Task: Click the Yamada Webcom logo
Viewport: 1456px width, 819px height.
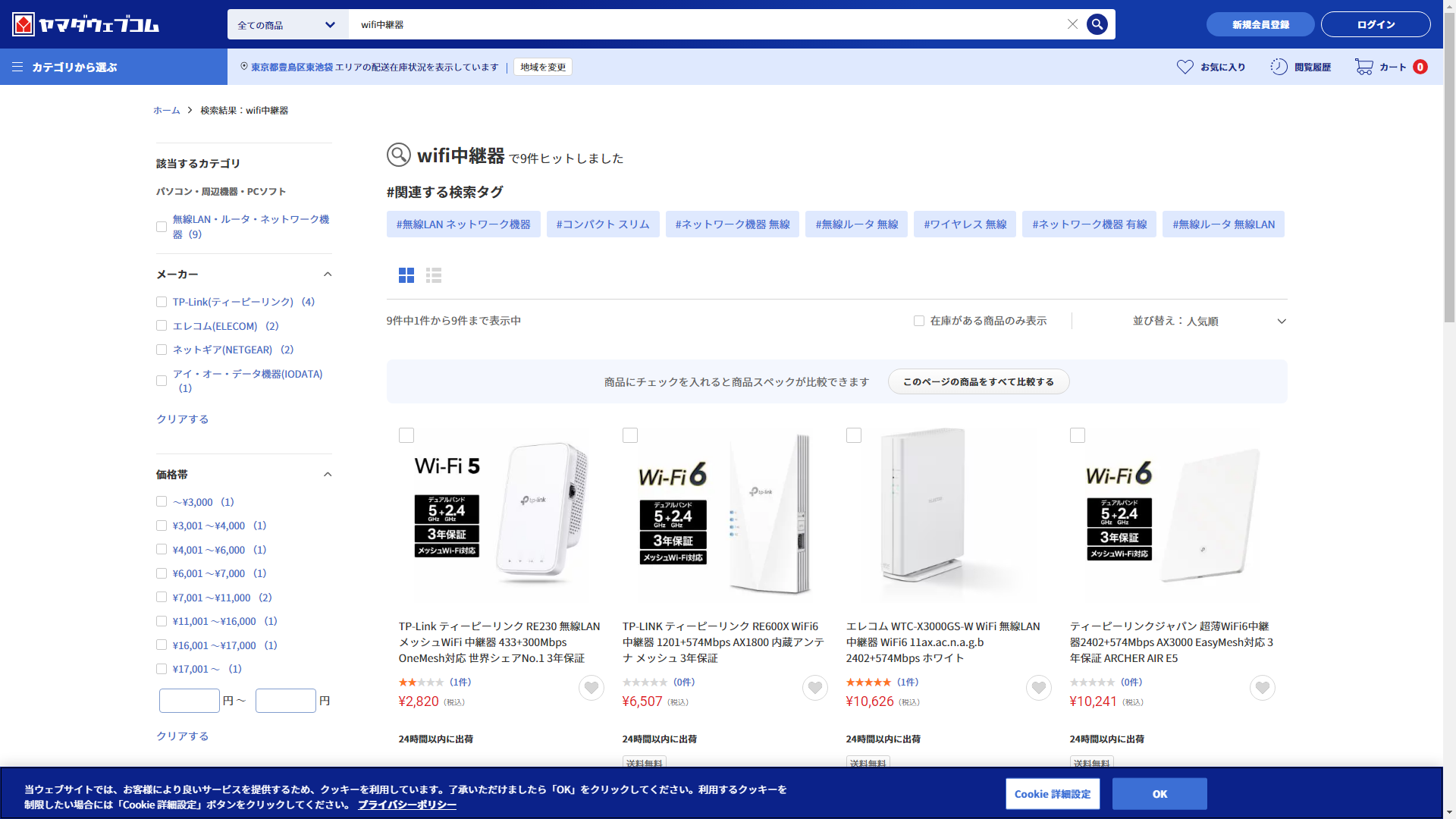Action: pyautogui.click(x=86, y=24)
